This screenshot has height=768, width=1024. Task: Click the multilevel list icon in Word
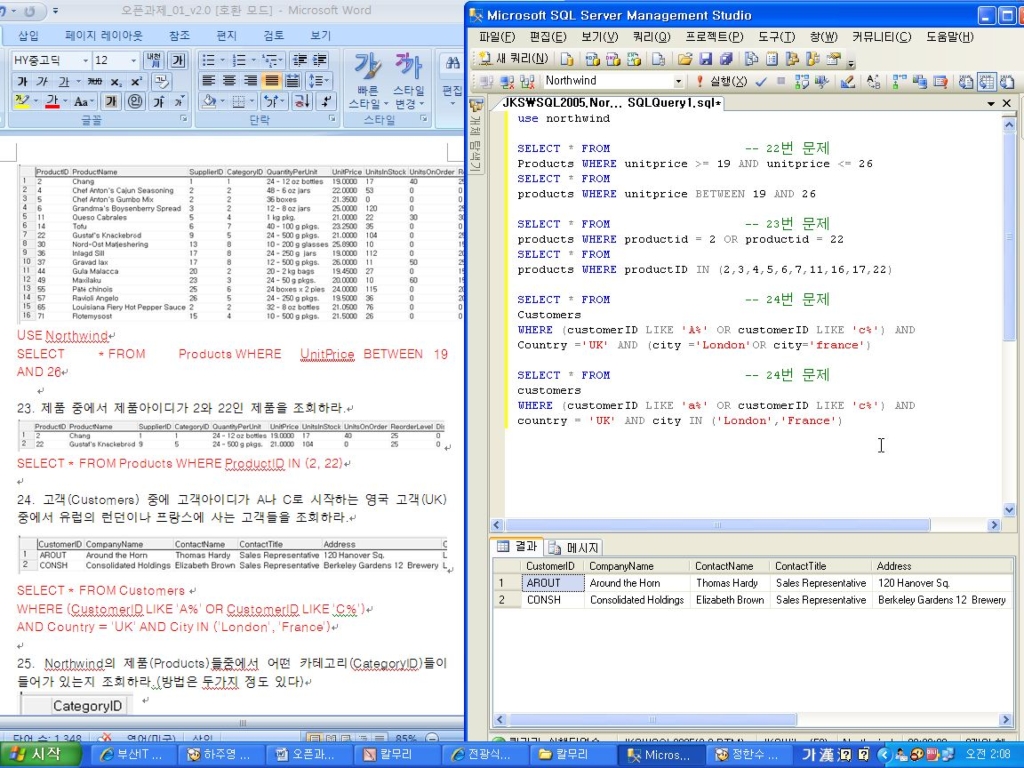pos(269,61)
